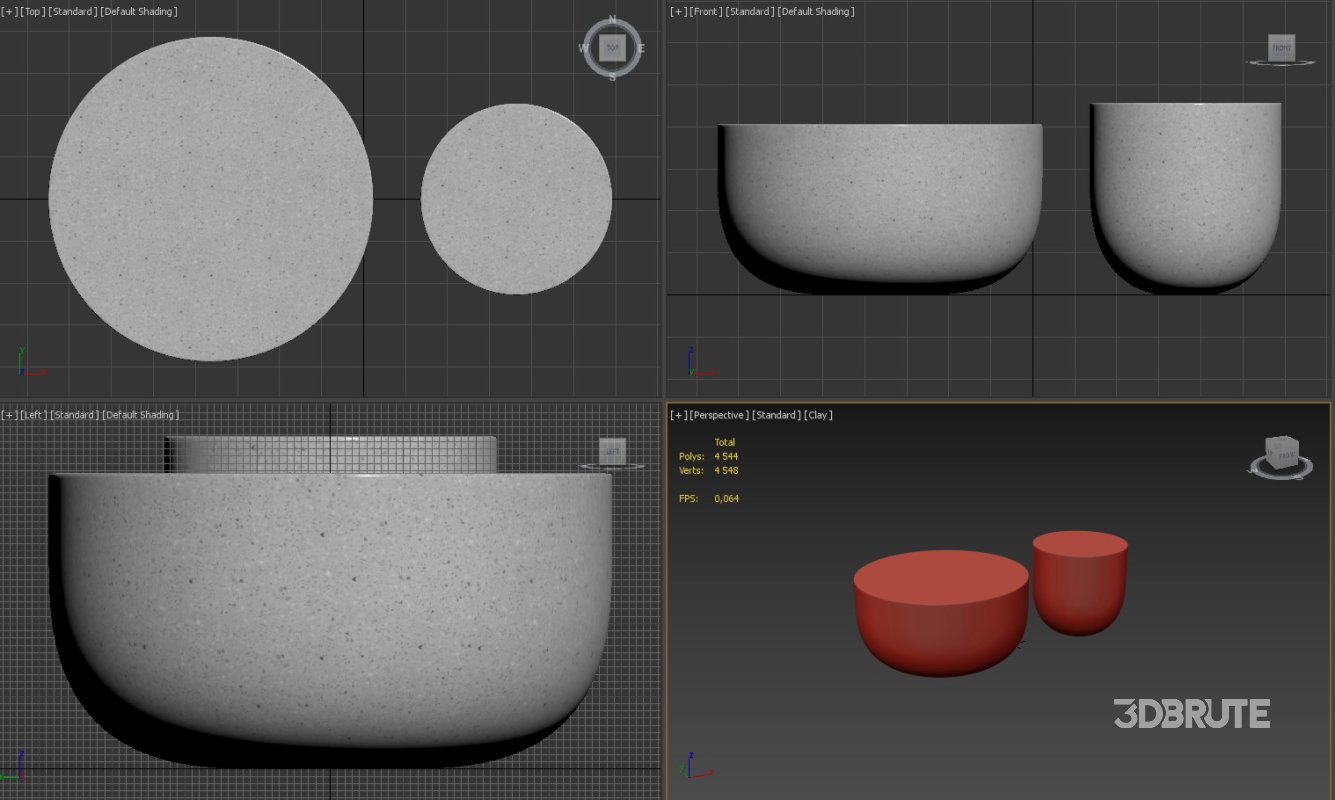
Task: Click the N compass letter on Top ViewCube
Action: [612, 20]
